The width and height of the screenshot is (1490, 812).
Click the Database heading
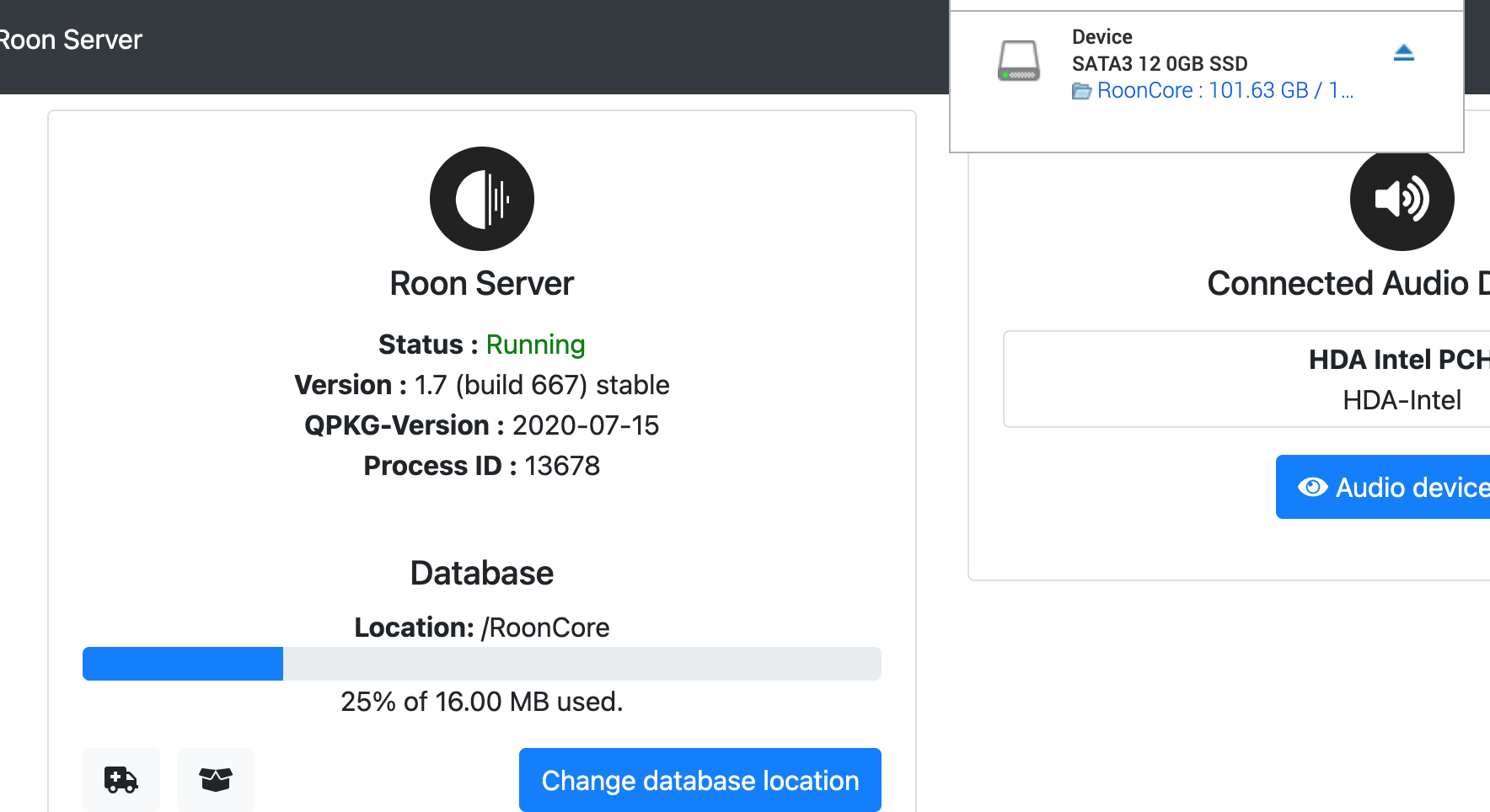coord(482,574)
